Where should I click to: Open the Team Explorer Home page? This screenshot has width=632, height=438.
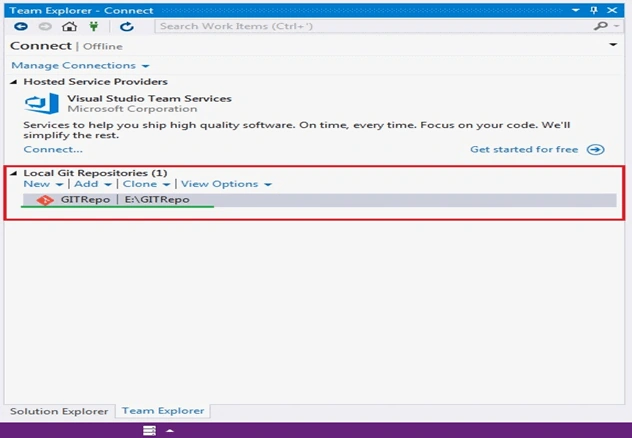69,27
